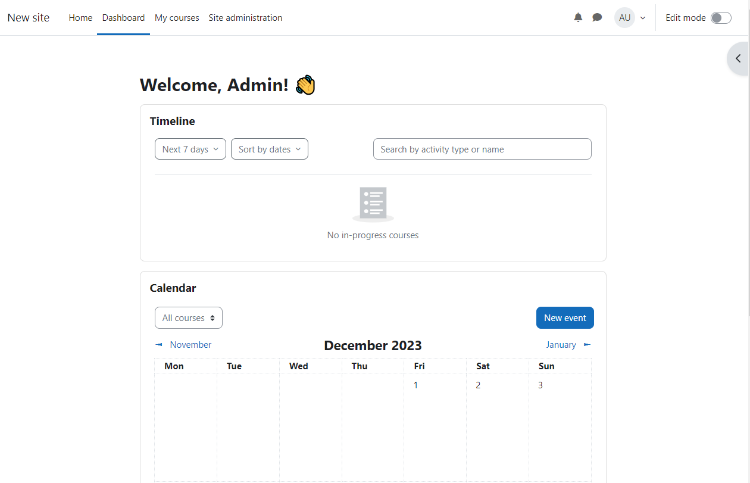This screenshot has height=483, width=750.
Task: Open user menu dropdown arrow
Action: pos(642,18)
